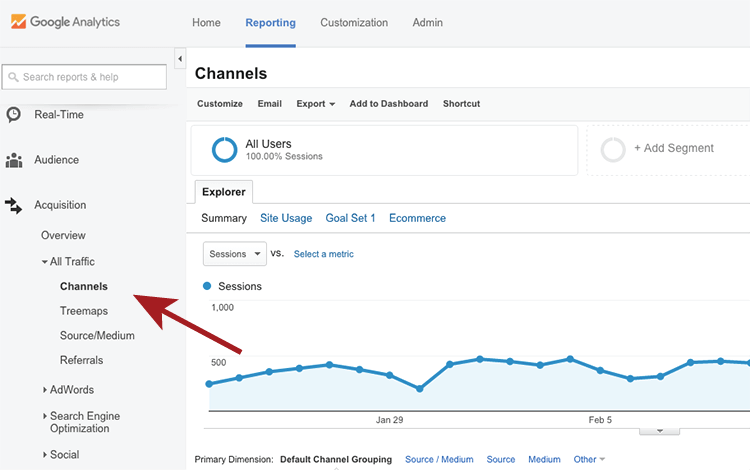Select the Acquisition arrows icon
The width and height of the screenshot is (750, 470).
(x=13, y=206)
